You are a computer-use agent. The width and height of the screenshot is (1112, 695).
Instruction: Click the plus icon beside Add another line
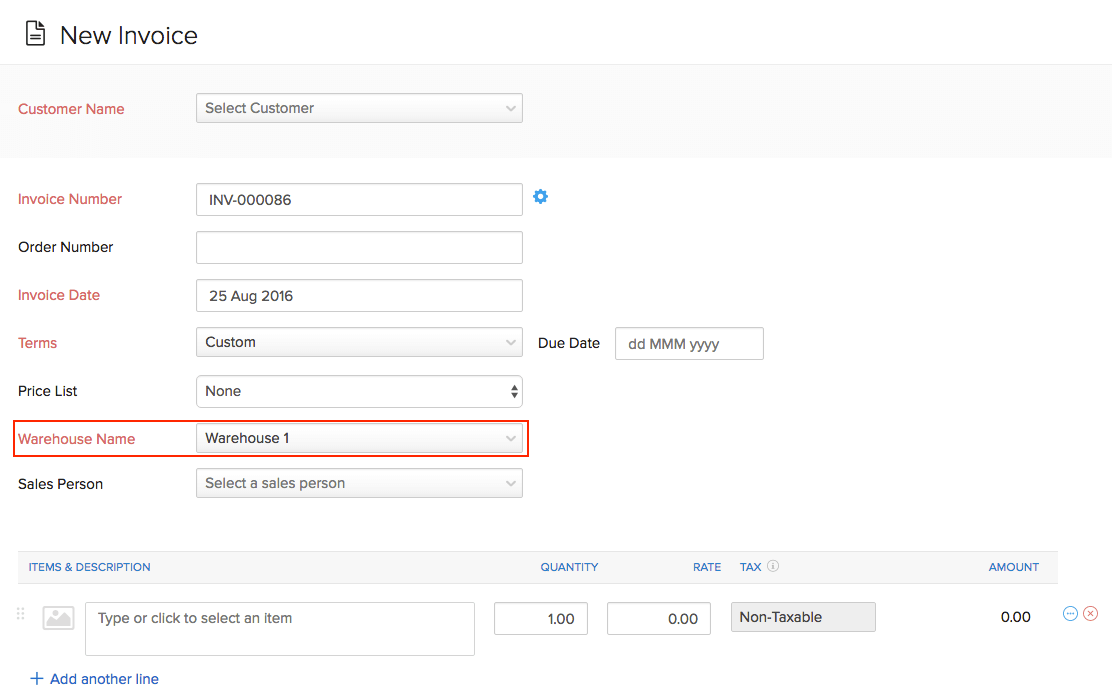coord(37,679)
